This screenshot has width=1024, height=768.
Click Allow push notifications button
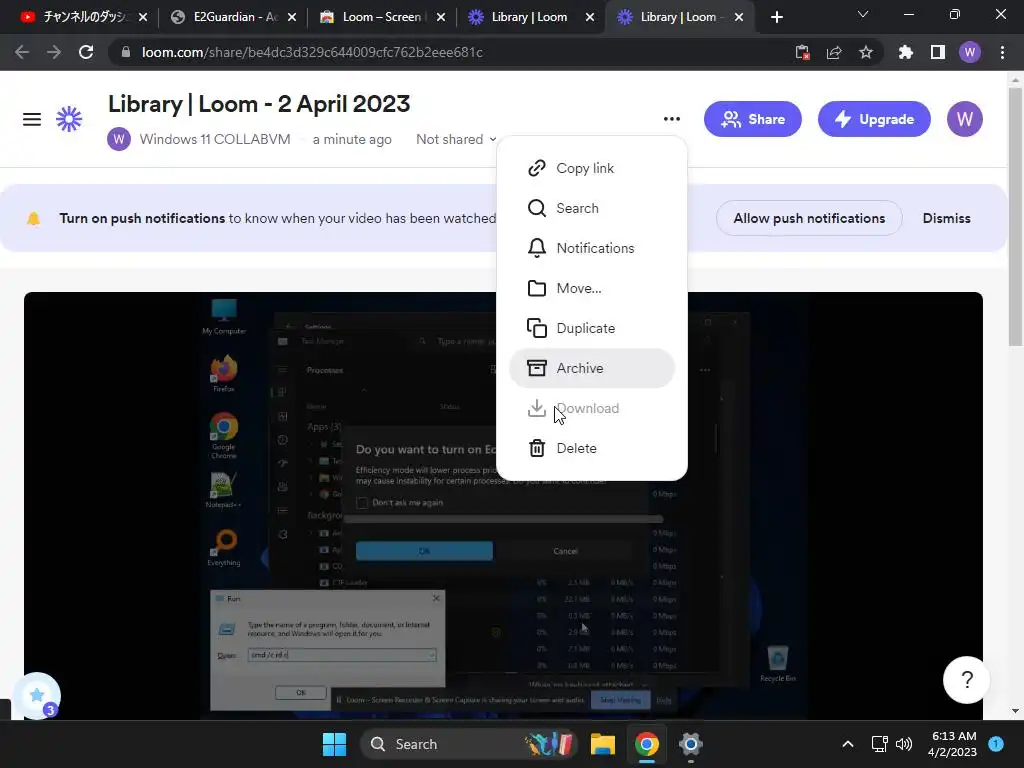(809, 218)
